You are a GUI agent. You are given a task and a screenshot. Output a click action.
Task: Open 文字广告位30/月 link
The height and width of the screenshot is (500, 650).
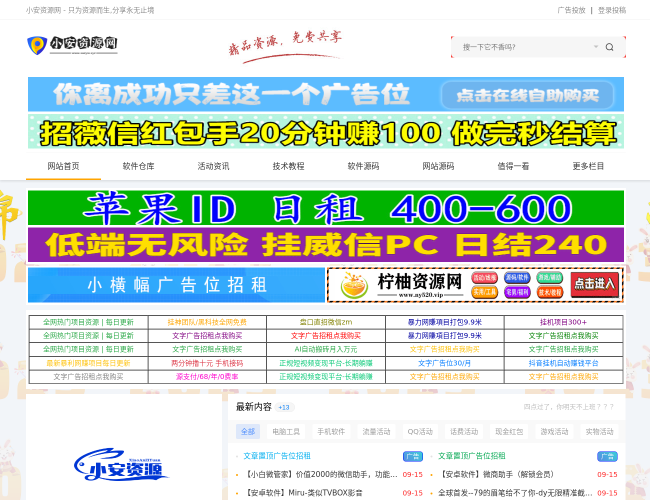[x=444, y=363]
